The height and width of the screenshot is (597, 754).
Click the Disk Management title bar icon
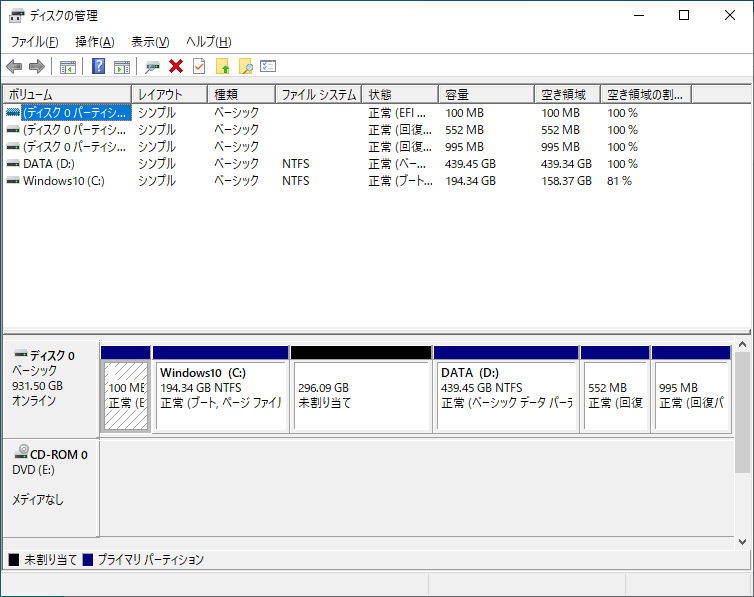click(x=16, y=16)
